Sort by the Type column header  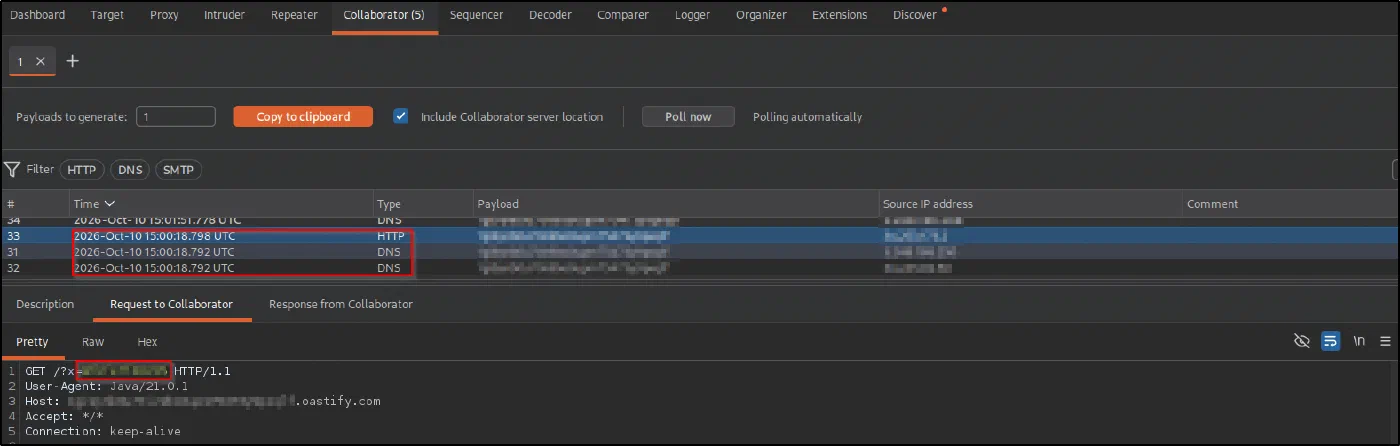click(x=422, y=204)
